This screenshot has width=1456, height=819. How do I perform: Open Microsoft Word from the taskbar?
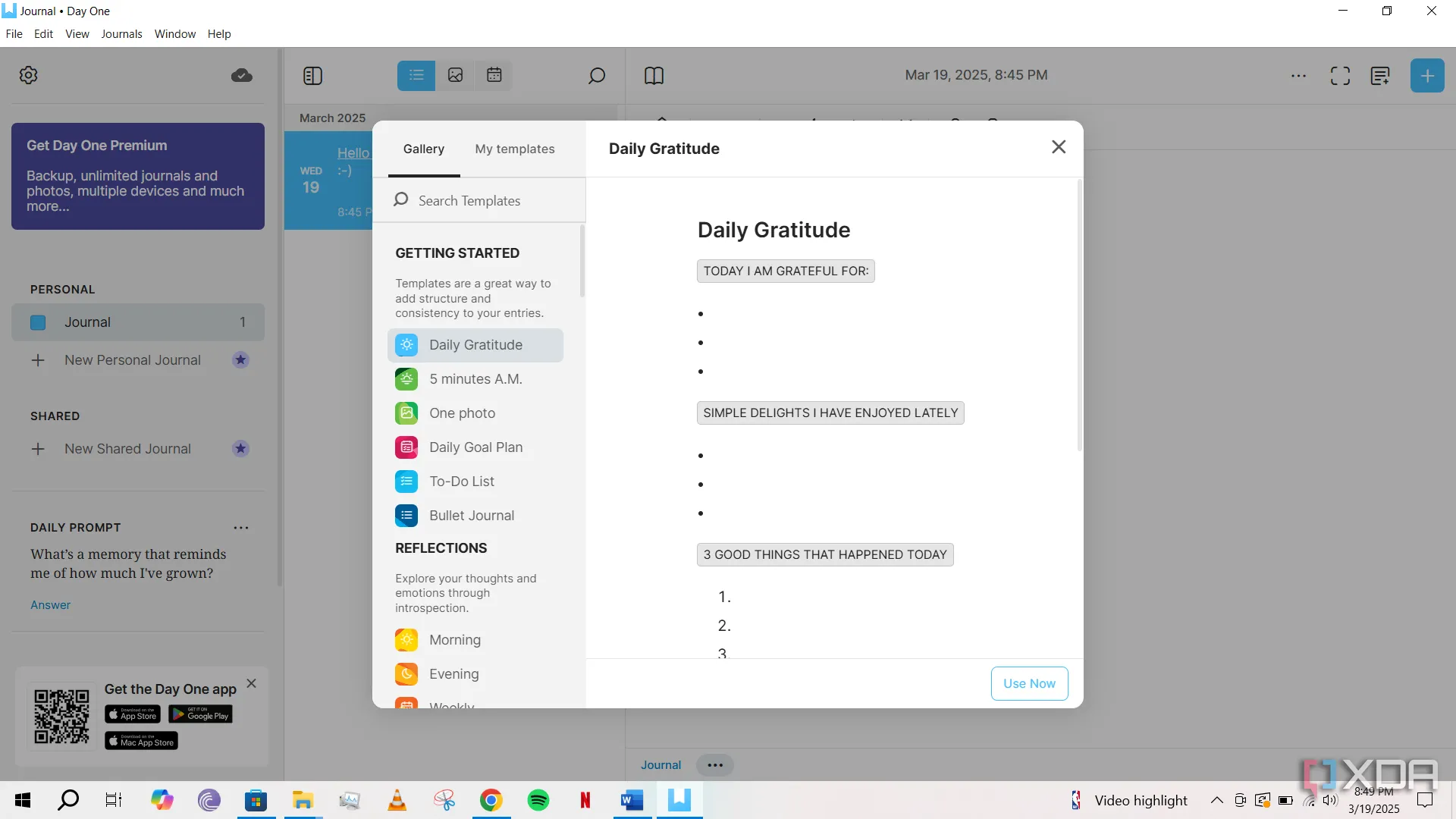point(632,800)
